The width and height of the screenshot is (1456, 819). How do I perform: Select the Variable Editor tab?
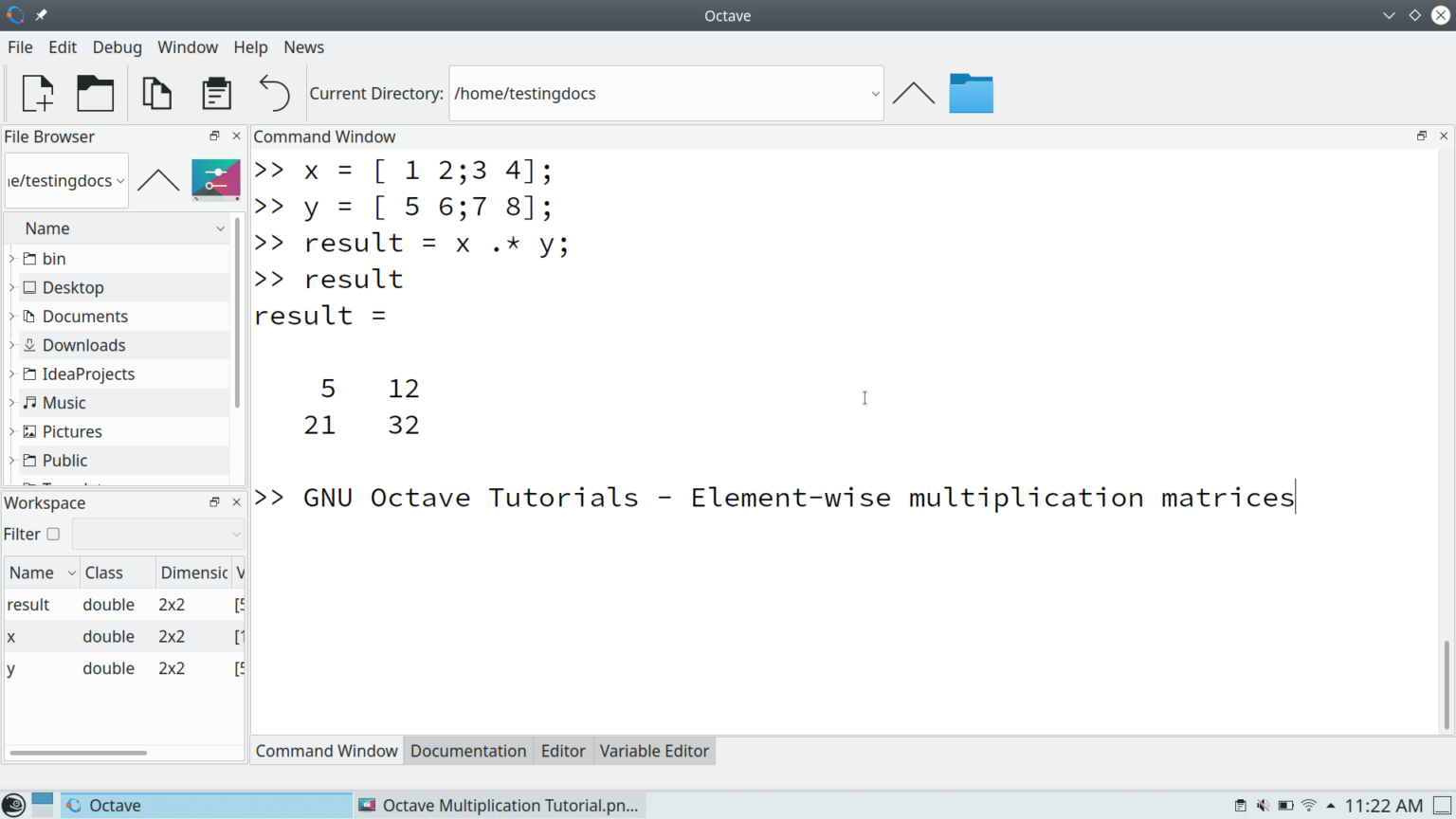(654, 750)
